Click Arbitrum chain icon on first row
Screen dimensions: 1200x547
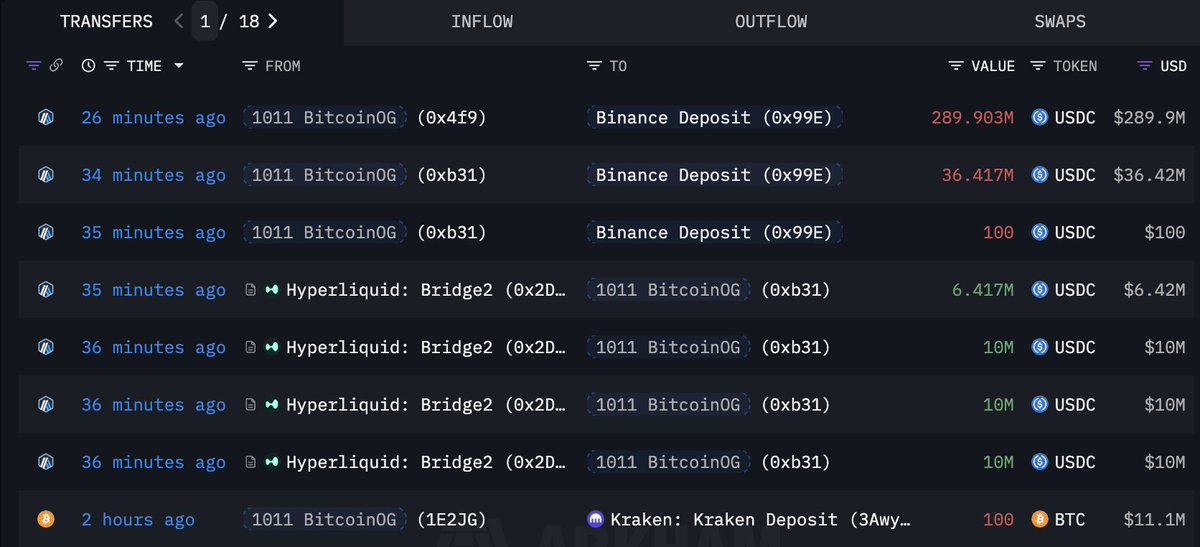[45, 118]
